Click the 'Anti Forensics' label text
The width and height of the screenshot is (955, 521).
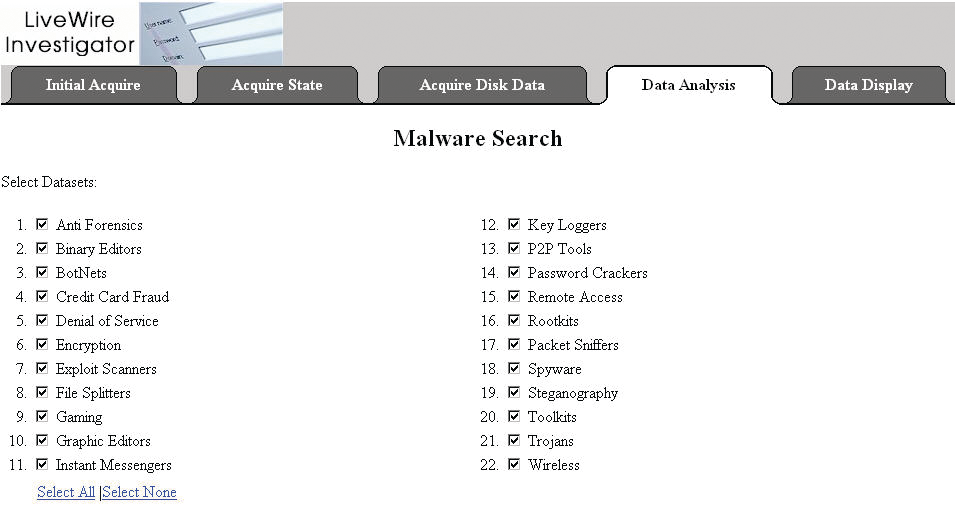pyautogui.click(x=99, y=225)
